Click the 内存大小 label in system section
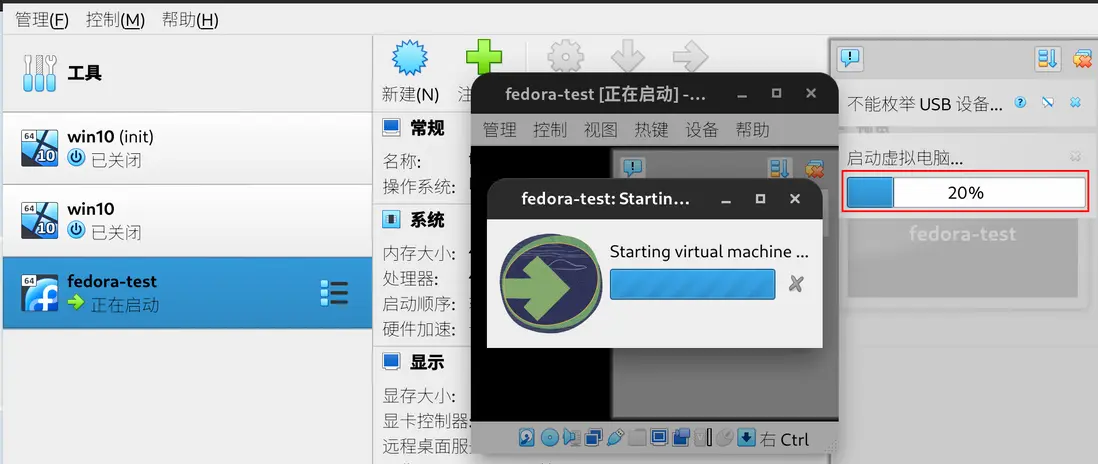 tap(419, 253)
